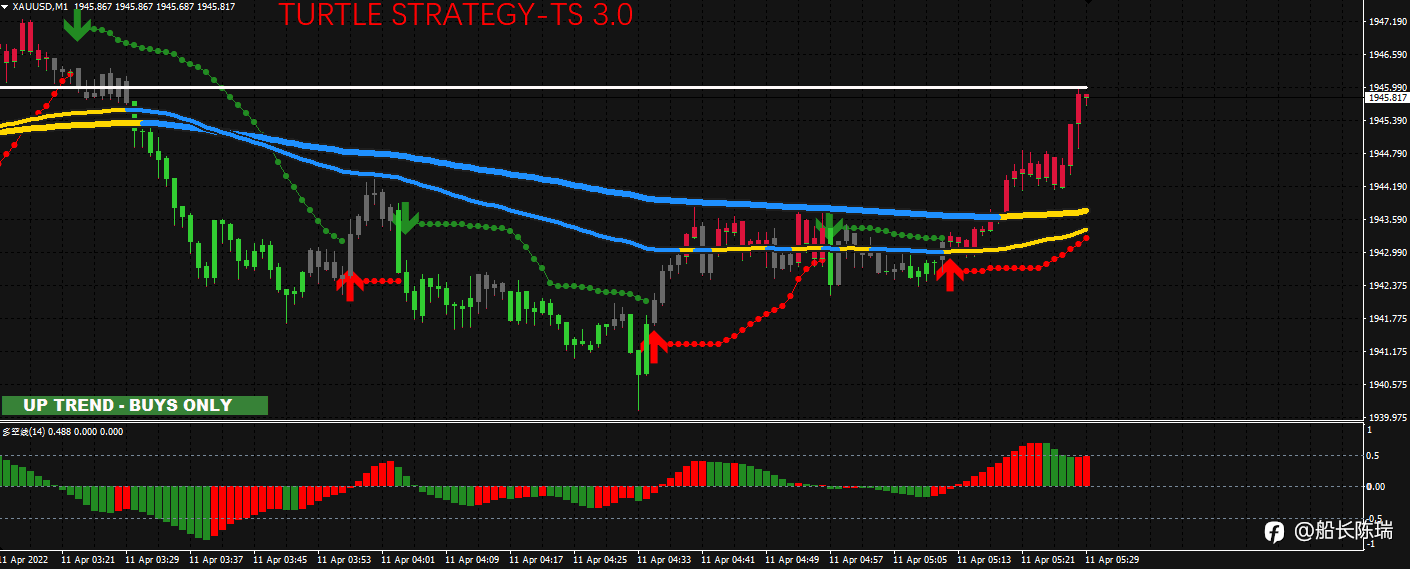This screenshot has height=569, width=1410.
Task: Click the 1945.990 price axis label
Action: coord(1386,87)
